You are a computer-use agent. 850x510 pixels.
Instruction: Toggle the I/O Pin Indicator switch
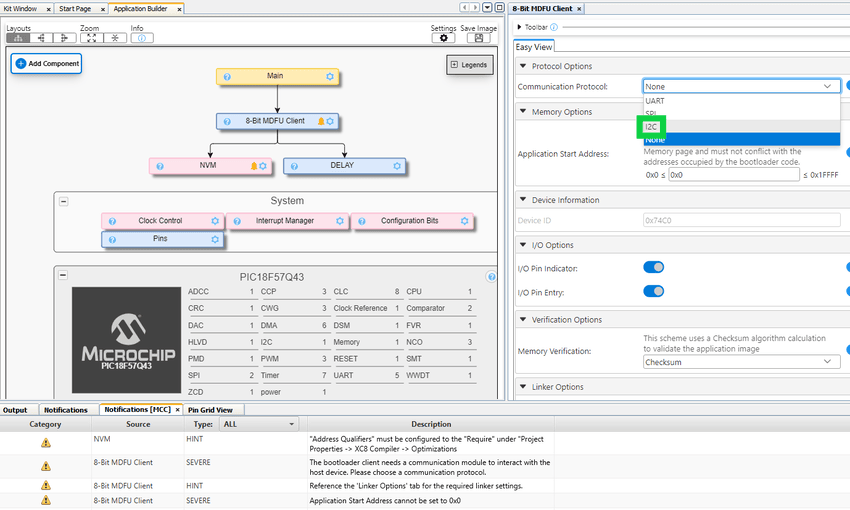click(x=653, y=268)
